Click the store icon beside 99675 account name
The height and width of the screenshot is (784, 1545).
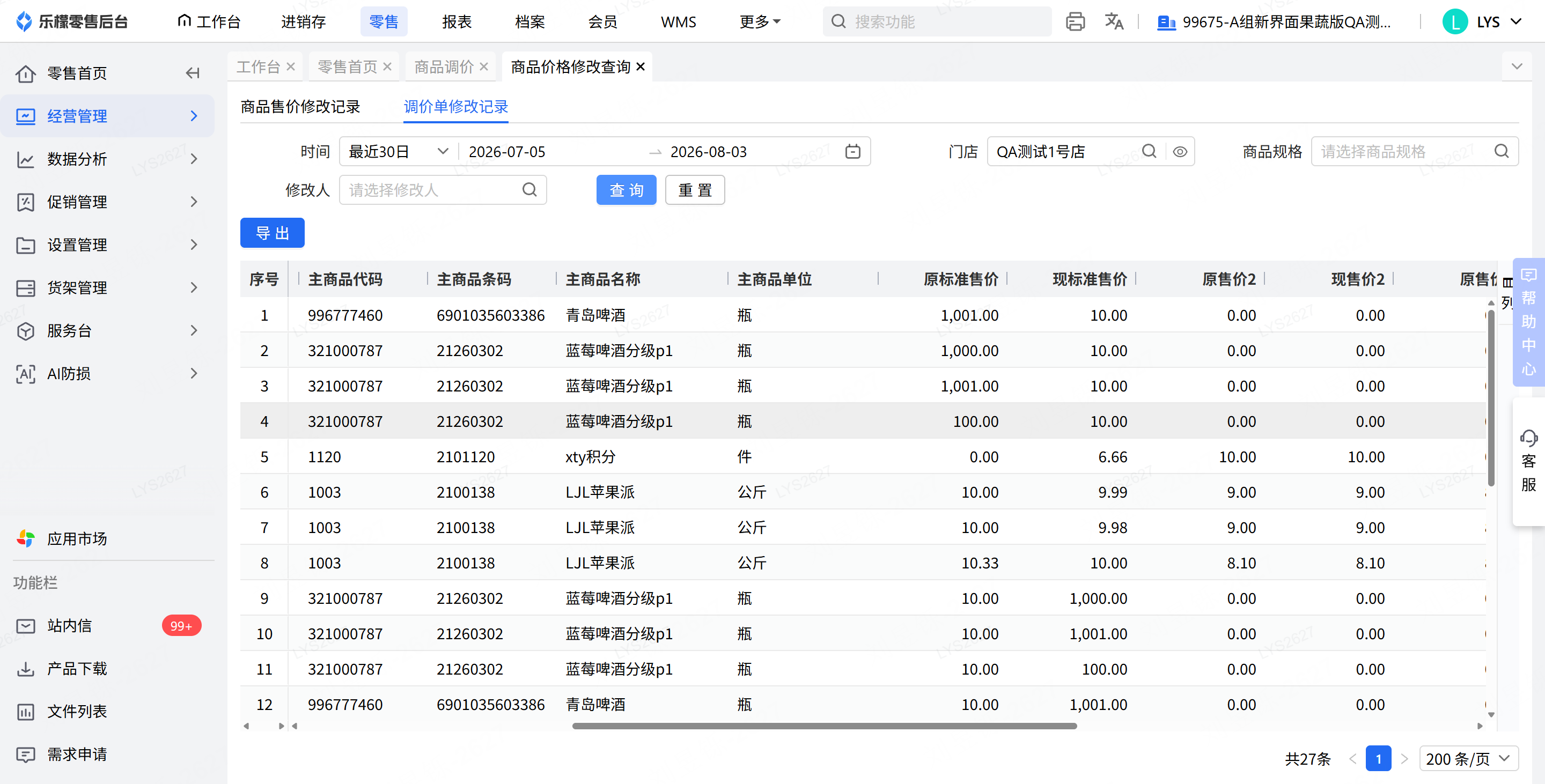point(1166,23)
